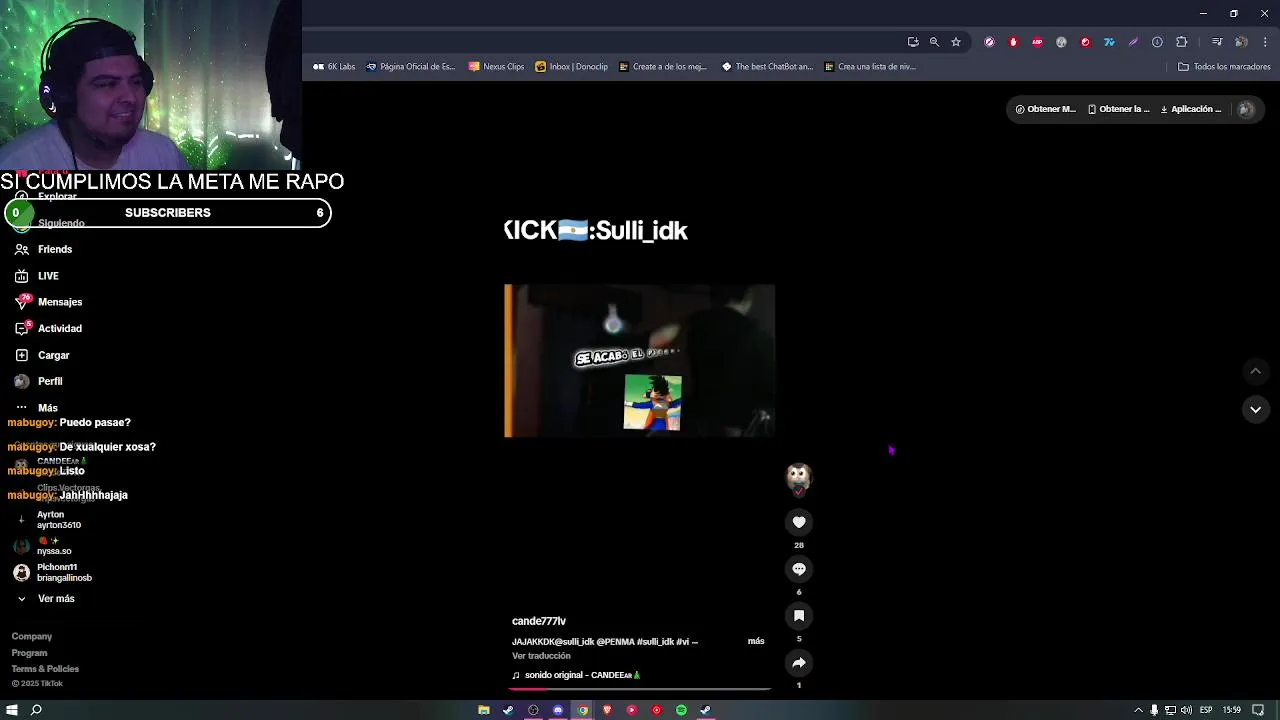Bookmark this page with star icon
This screenshot has height=720, width=1280.
(956, 42)
